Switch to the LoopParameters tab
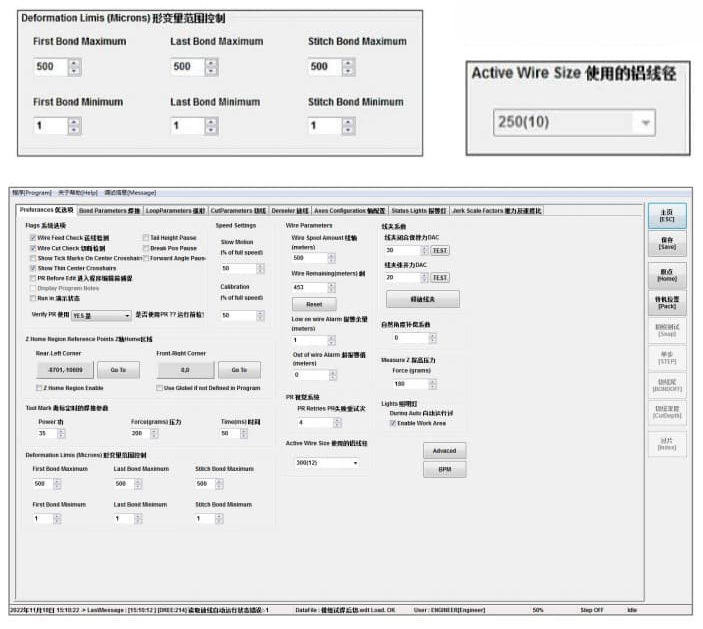 175,211
